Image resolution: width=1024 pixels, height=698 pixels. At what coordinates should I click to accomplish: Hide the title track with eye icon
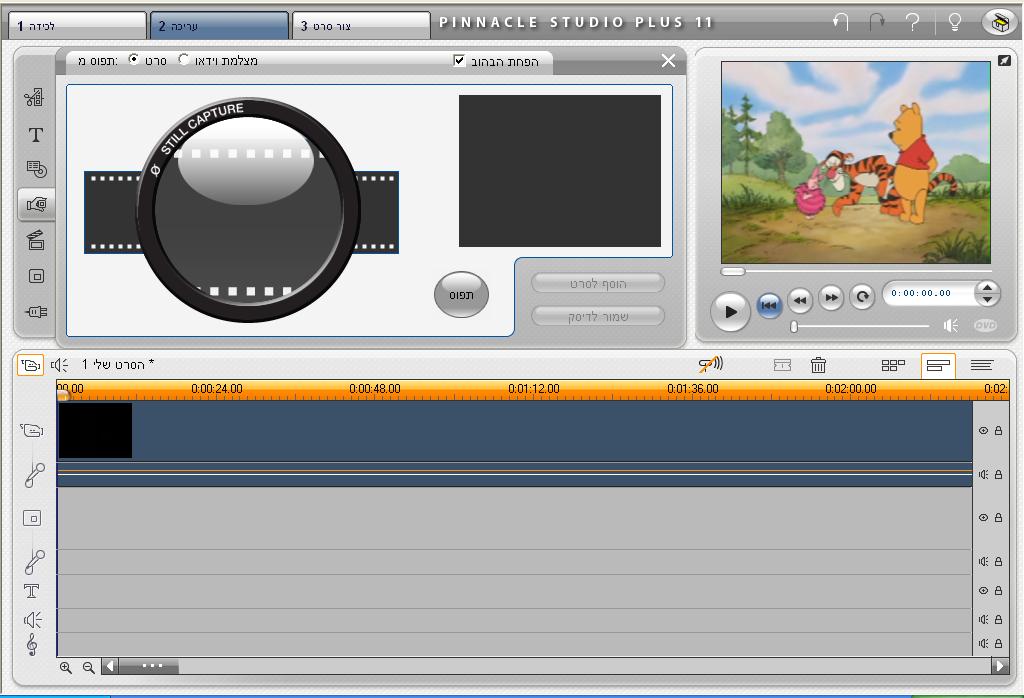click(984, 590)
